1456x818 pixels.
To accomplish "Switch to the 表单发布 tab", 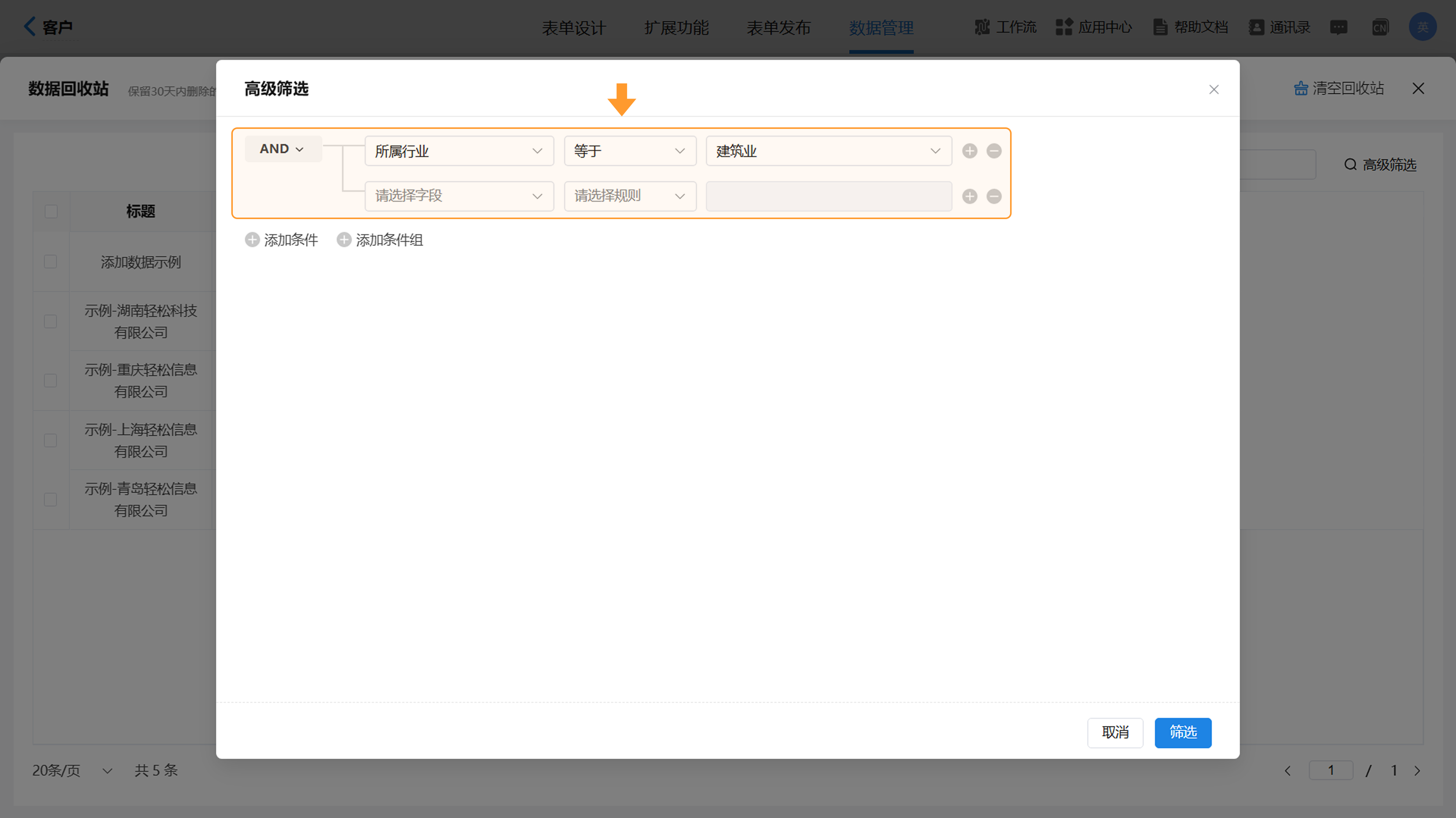I will coord(778,28).
